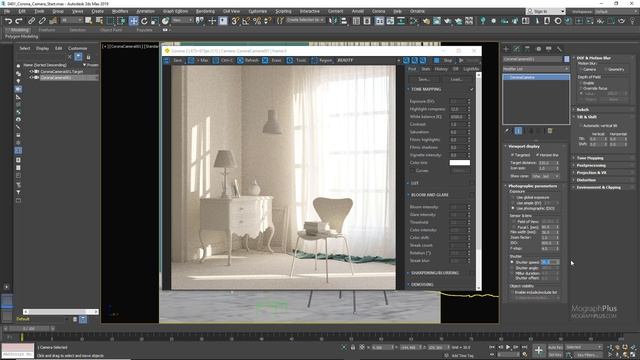Select the Use simple (EV) radio button

click(513, 203)
